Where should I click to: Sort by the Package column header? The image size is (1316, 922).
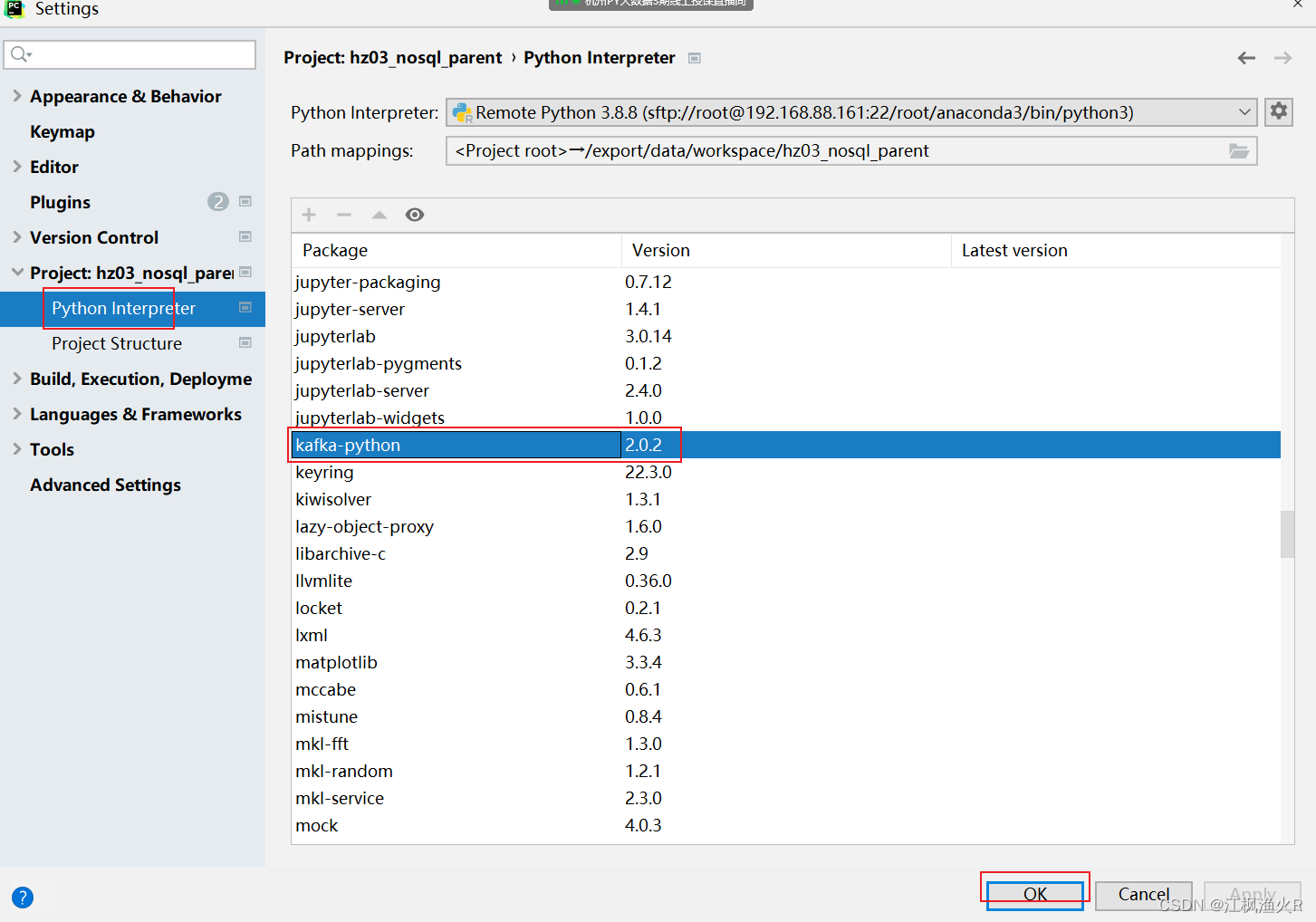456,250
